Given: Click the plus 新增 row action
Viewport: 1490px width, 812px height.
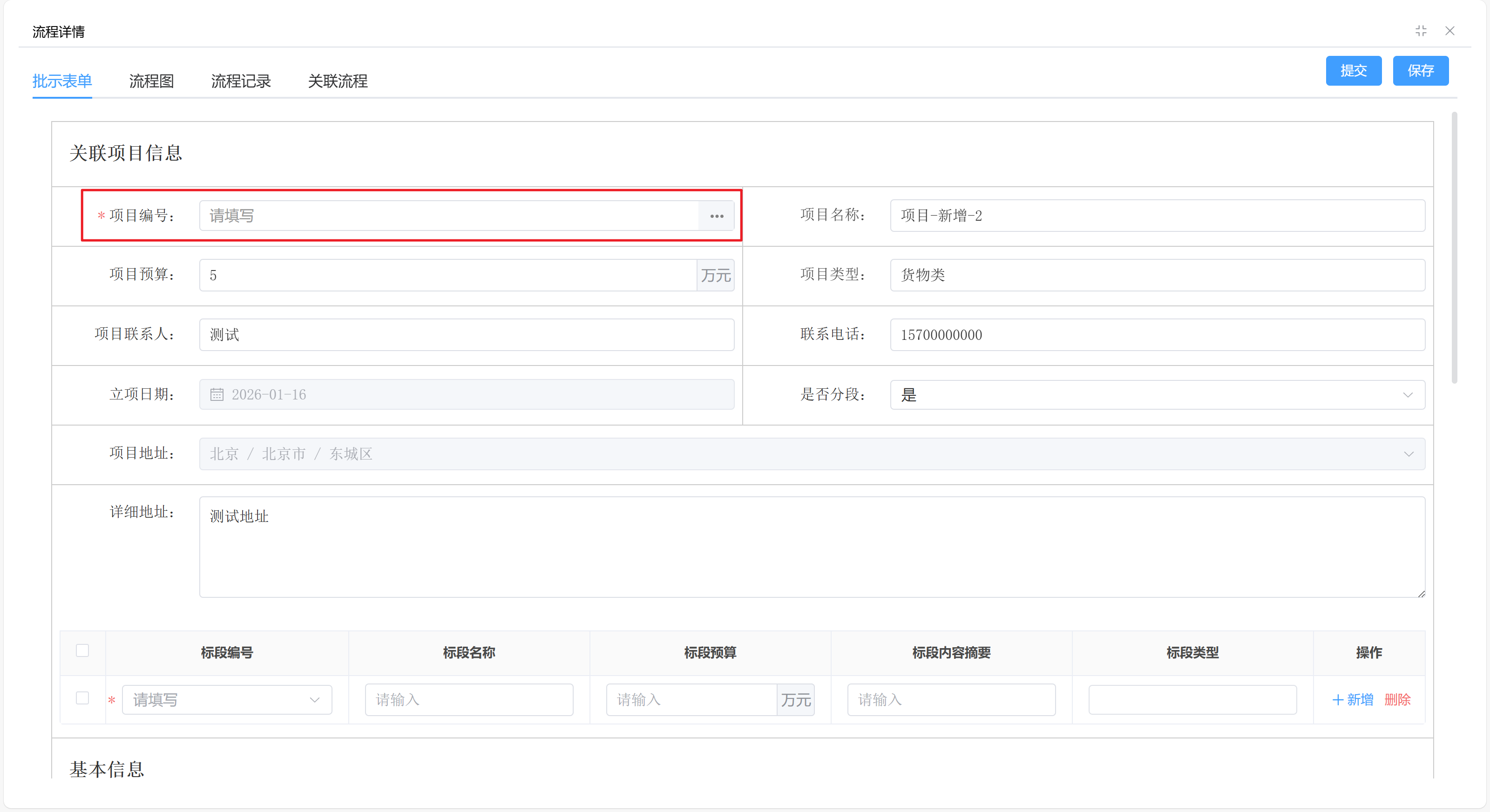Looking at the screenshot, I should click(x=1353, y=700).
